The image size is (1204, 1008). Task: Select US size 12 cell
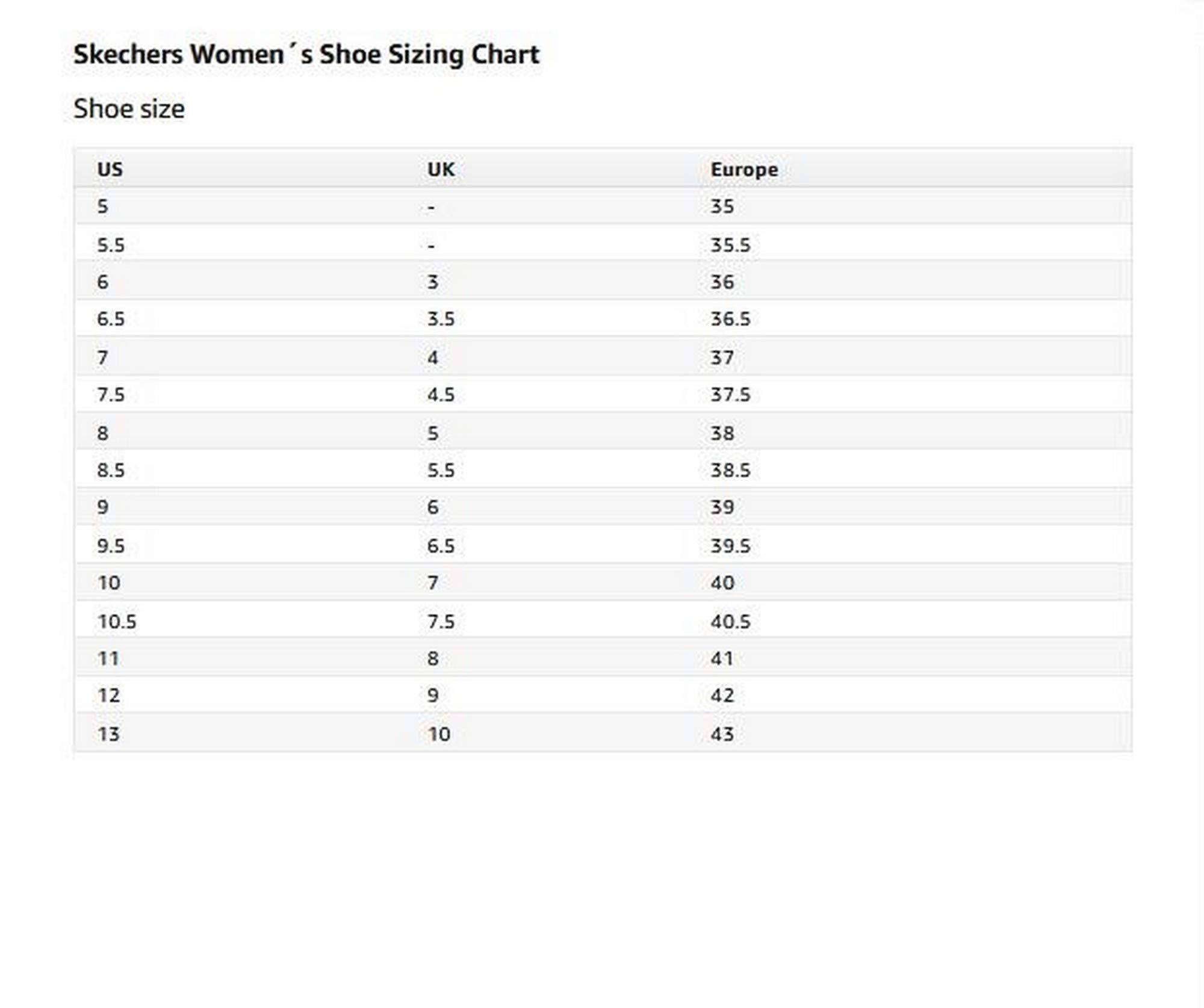[x=108, y=696]
